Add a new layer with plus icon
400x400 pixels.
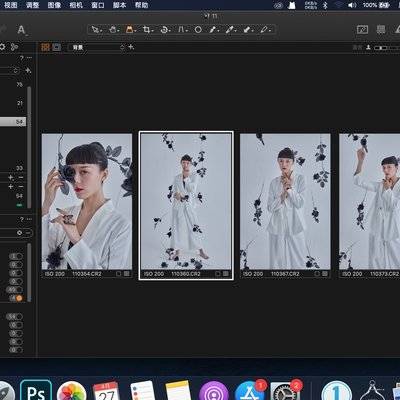click(x=131, y=47)
